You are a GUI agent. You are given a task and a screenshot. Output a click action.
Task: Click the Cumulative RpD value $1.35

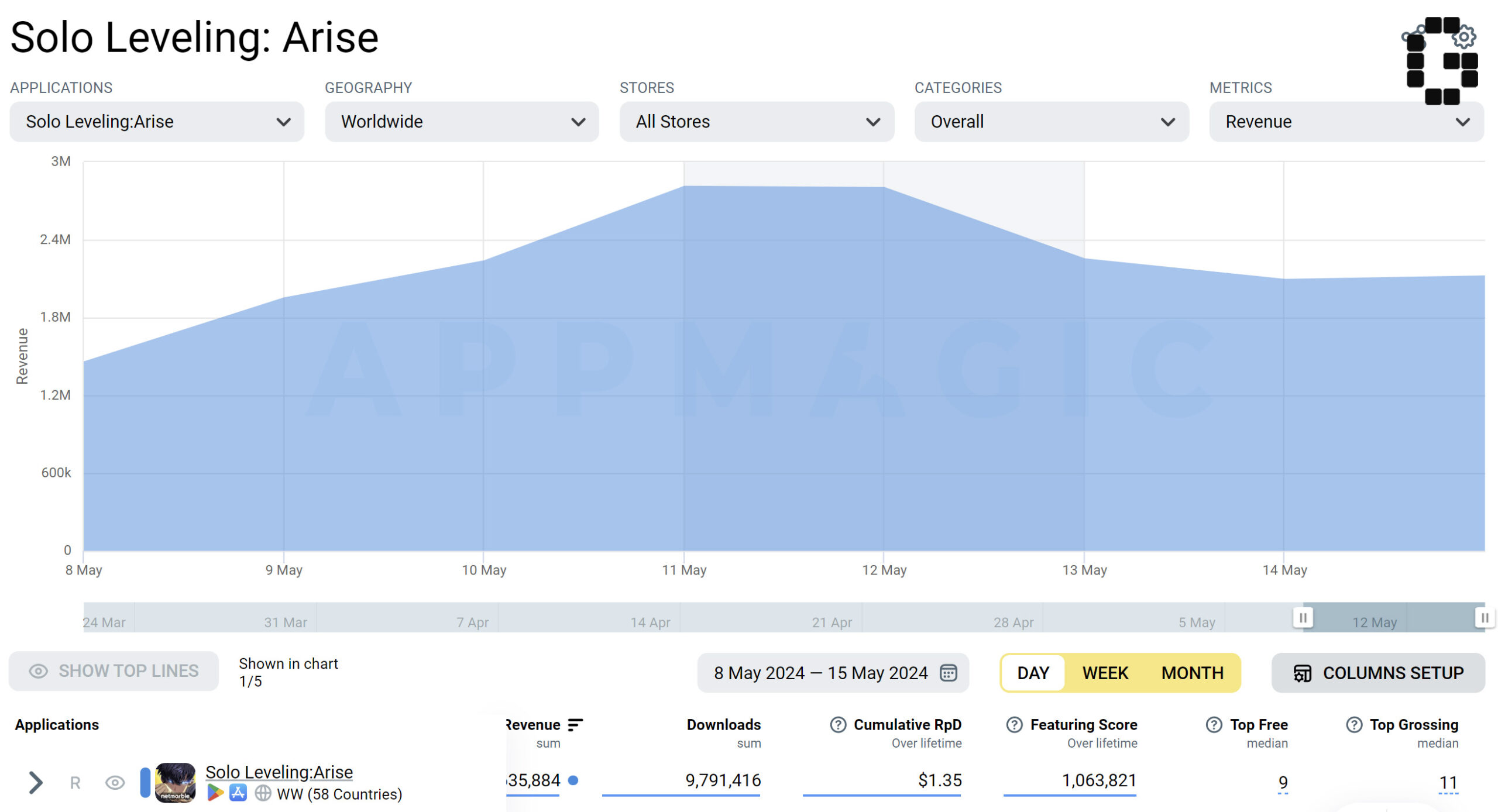pos(940,780)
